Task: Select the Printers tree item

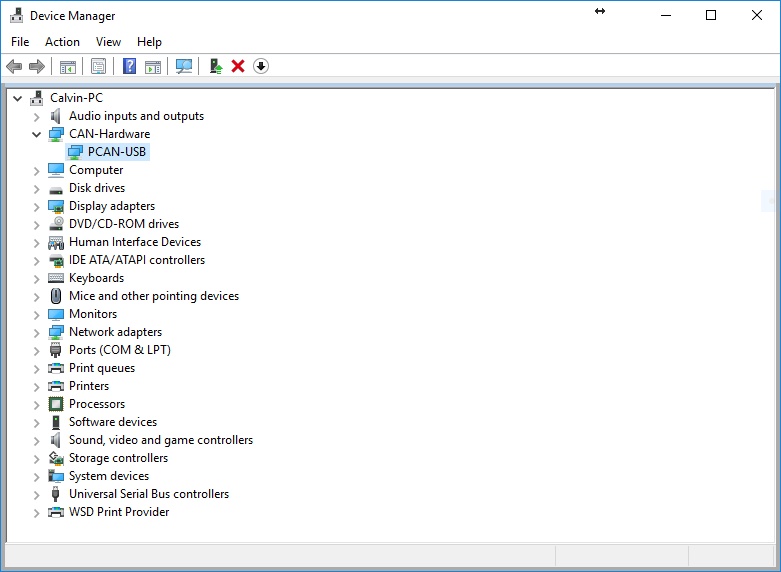Action: [89, 386]
